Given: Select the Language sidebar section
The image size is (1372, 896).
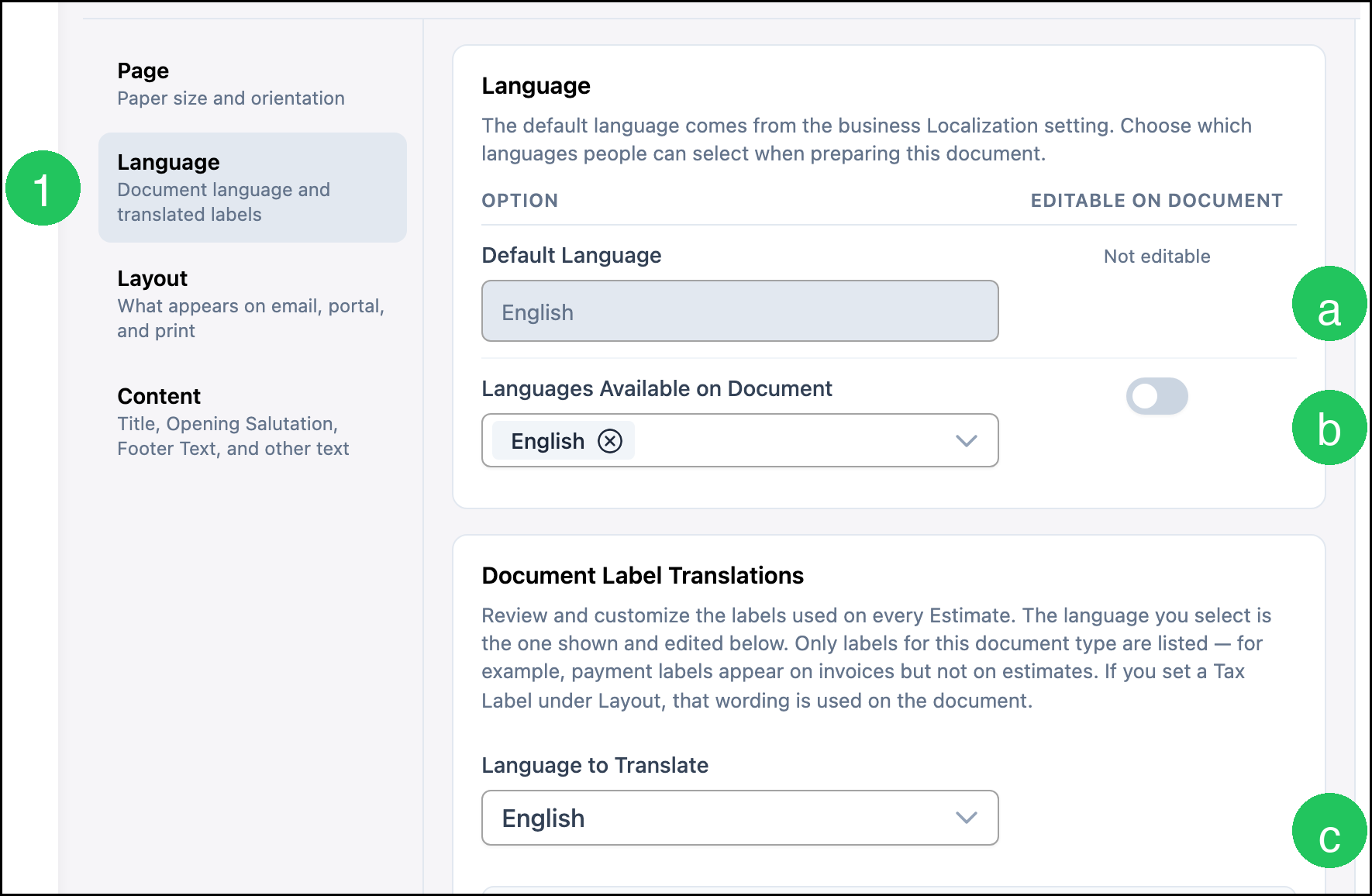Looking at the screenshot, I should (x=252, y=188).
